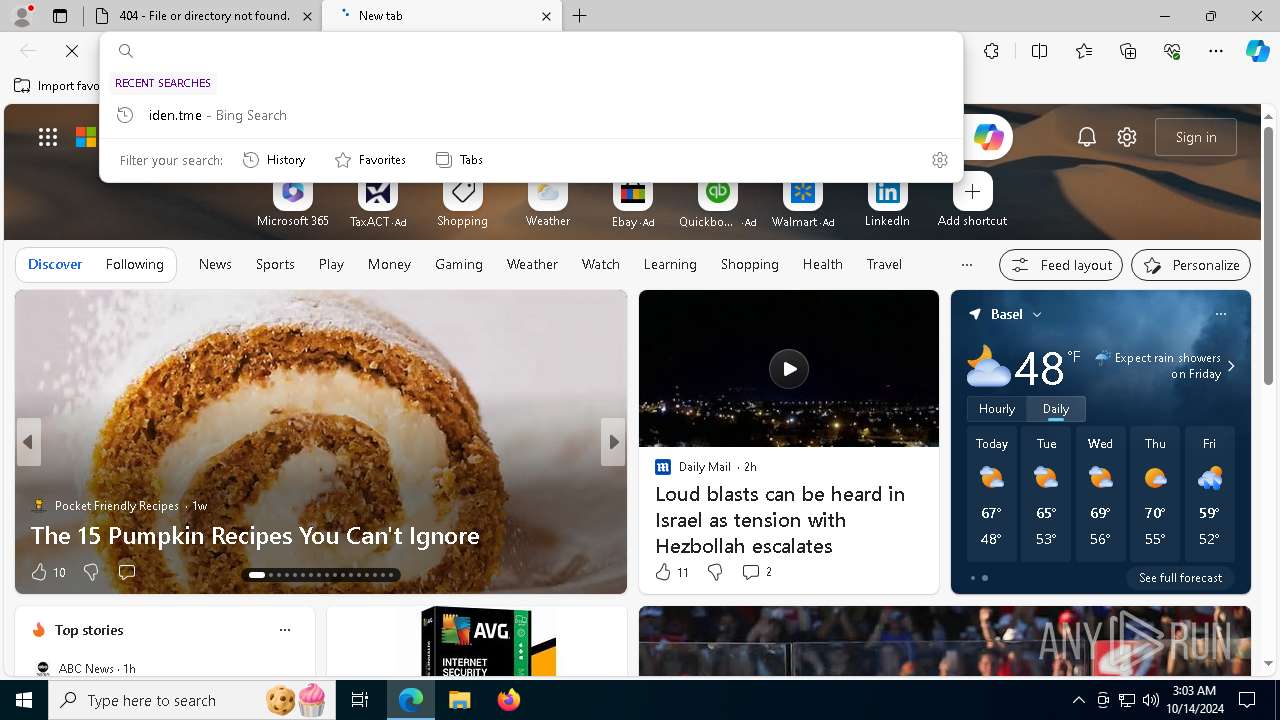The image size is (1280, 720).
Task: Toggle Split screen view
Action: click(x=1039, y=51)
